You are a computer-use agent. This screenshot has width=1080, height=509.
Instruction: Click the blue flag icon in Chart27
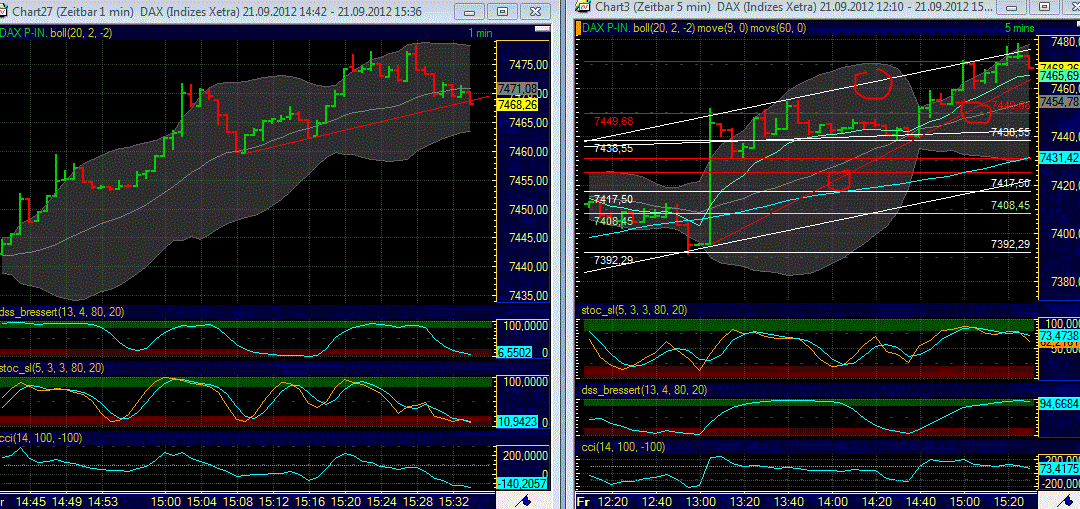pyautogui.click(x=525, y=499)
